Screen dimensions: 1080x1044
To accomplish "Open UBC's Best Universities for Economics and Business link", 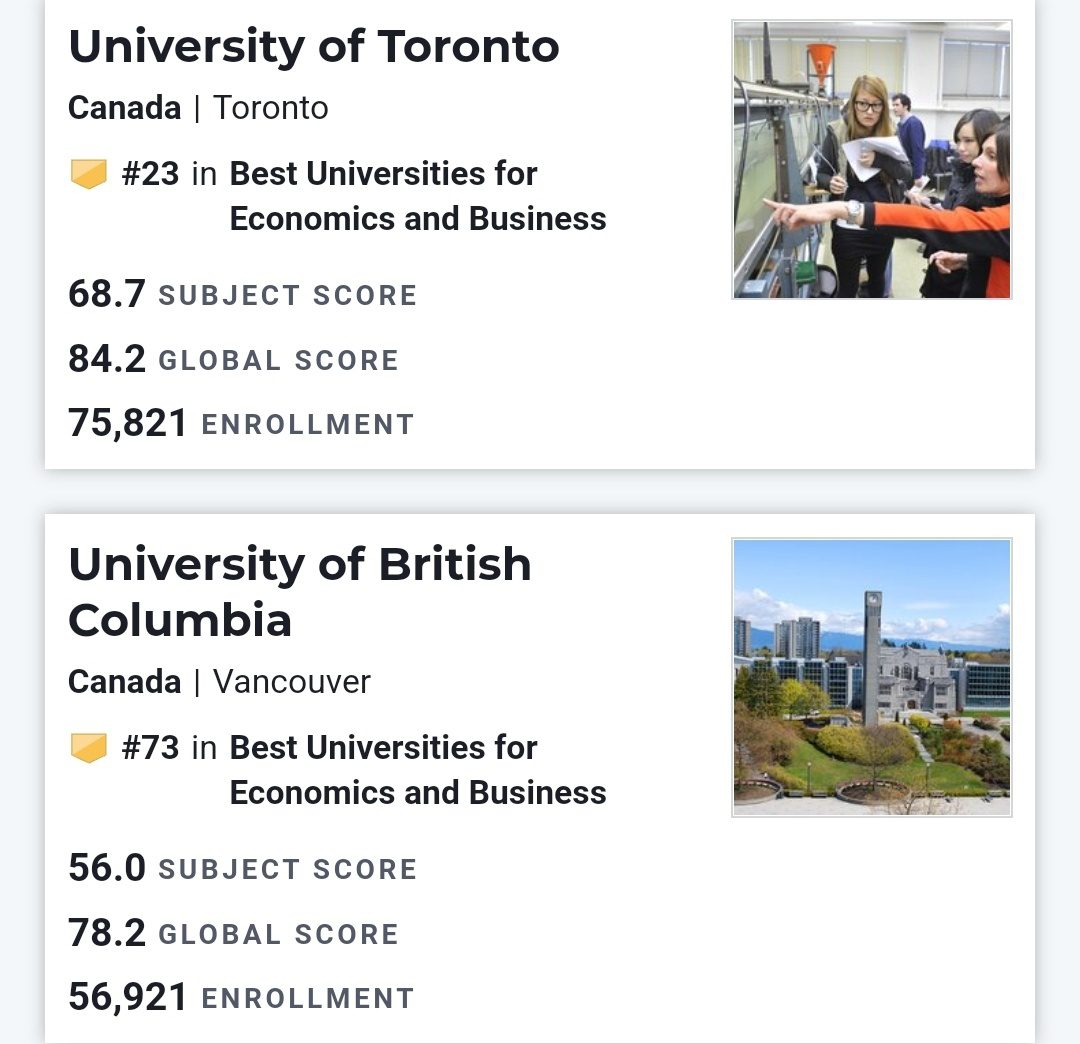I will (417, 770).
